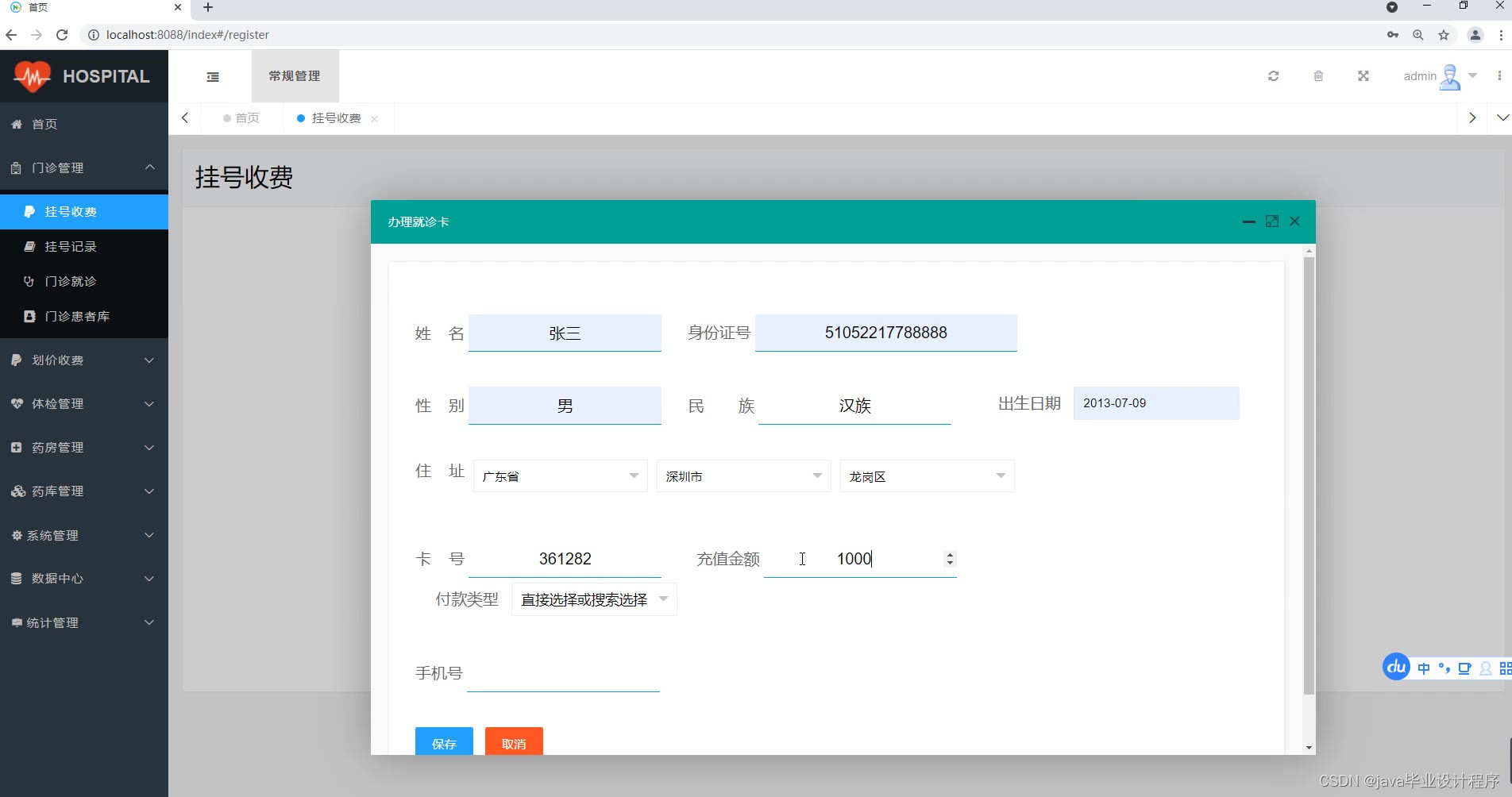Expand the 药房管理 sidebar section

[x=84, y=448]
